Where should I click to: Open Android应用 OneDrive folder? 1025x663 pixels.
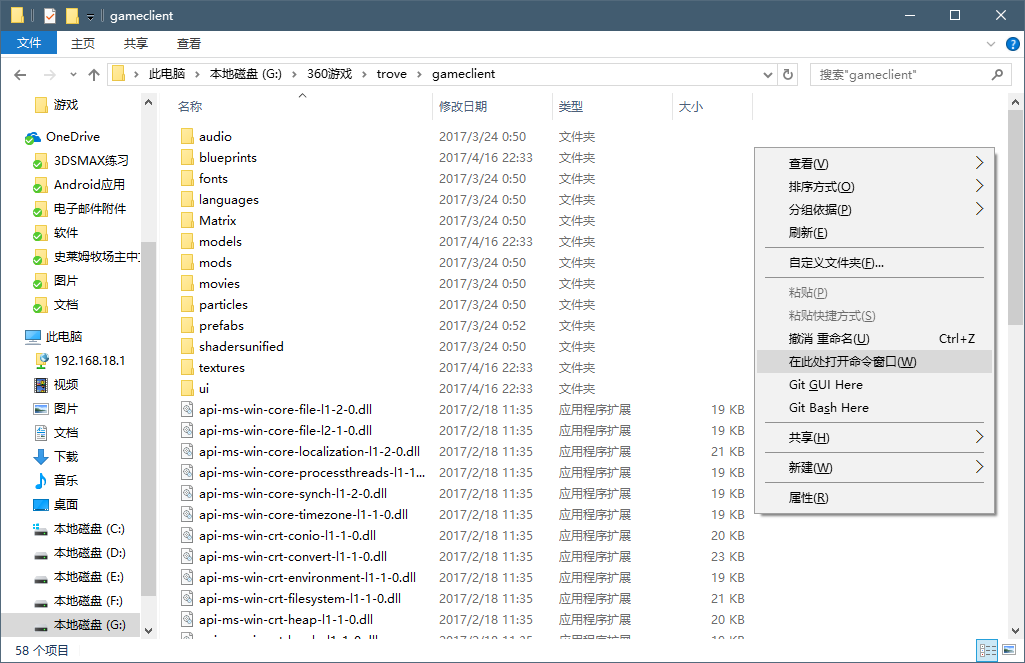click(x=89, y=185)
